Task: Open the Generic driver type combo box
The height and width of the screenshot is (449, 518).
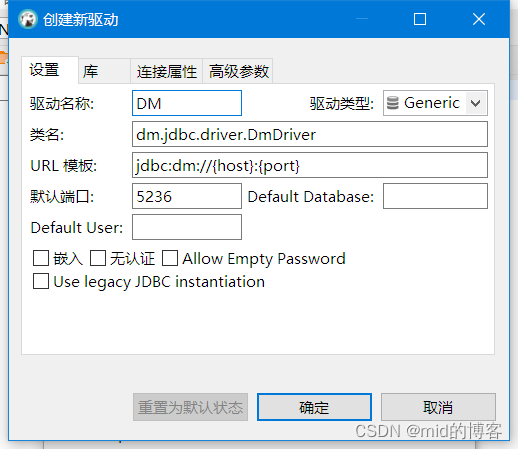Action: (435, 103)
